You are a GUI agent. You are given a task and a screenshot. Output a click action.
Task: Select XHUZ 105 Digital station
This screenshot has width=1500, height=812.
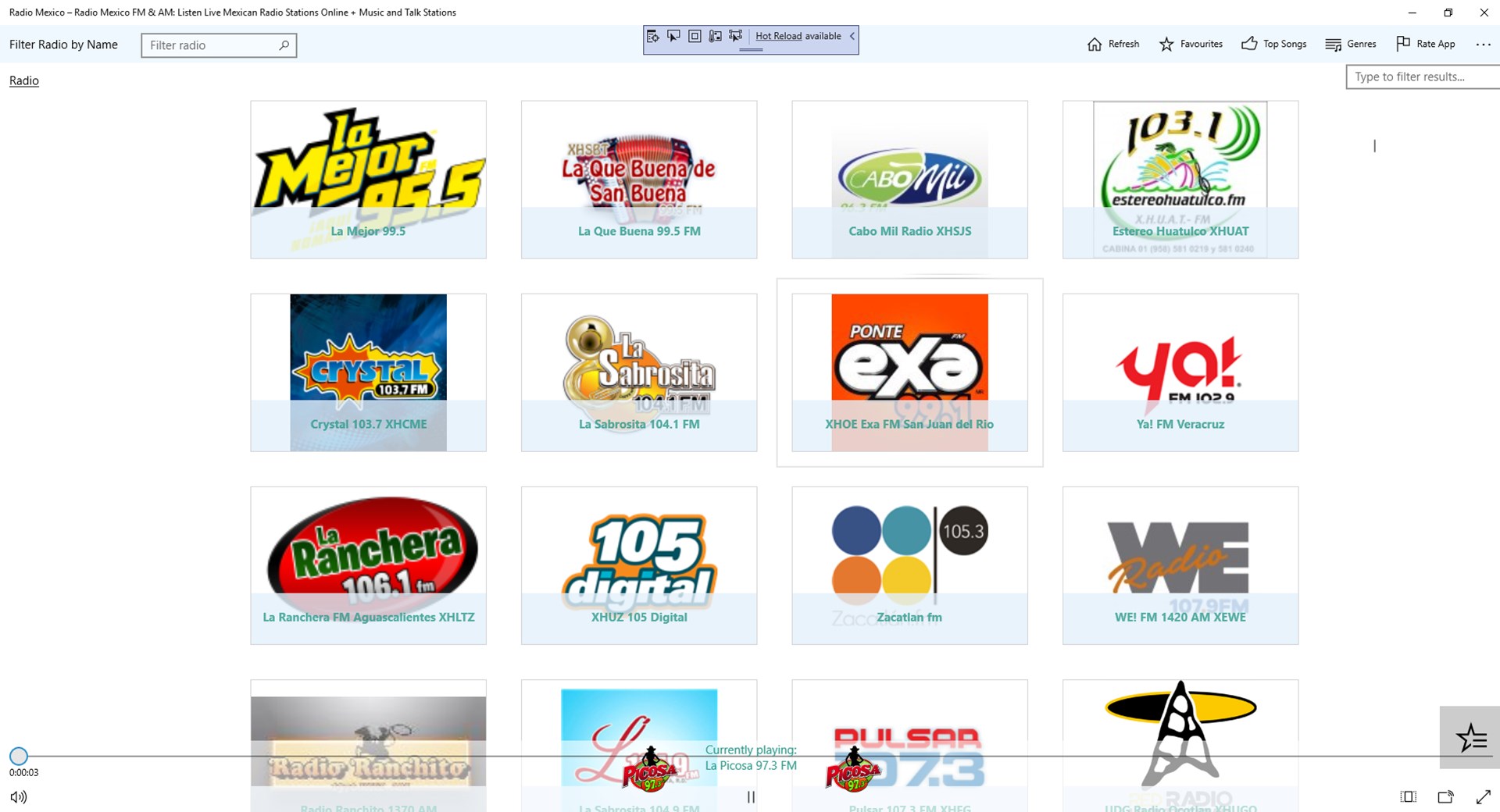pyautogui.click(x=639, y=565)
